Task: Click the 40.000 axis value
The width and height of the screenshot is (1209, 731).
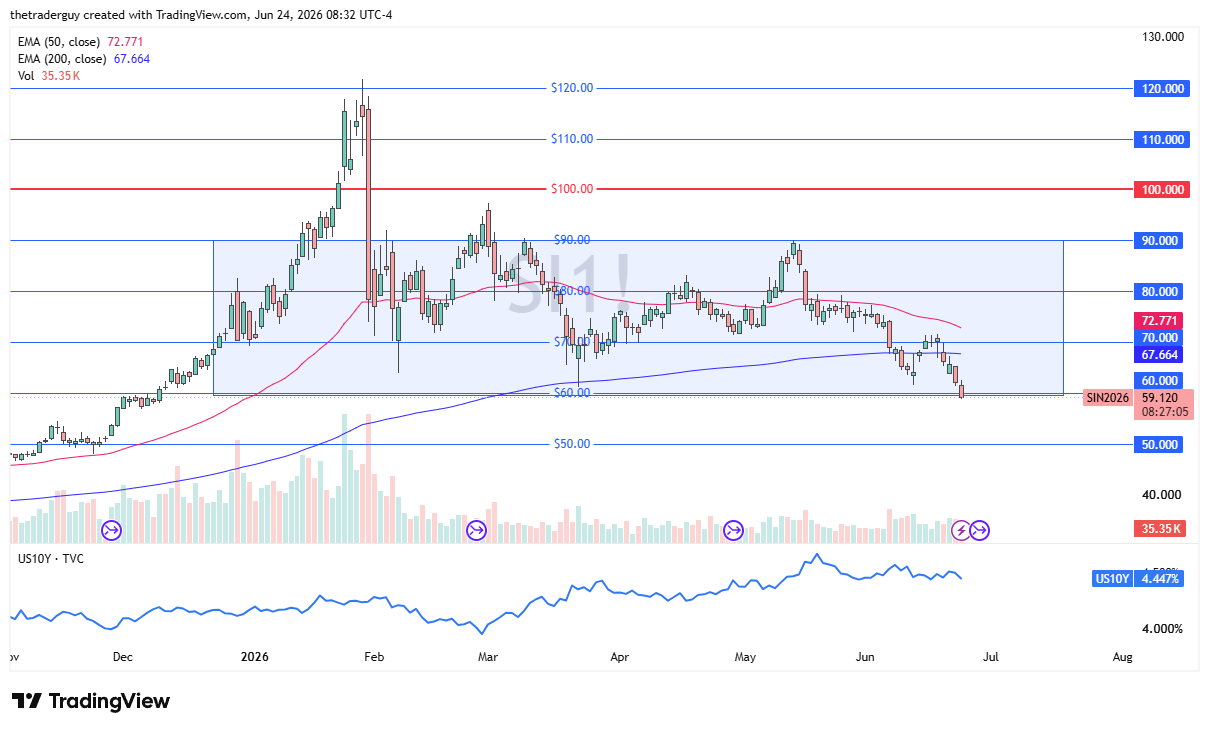Action: point(1162,495)
